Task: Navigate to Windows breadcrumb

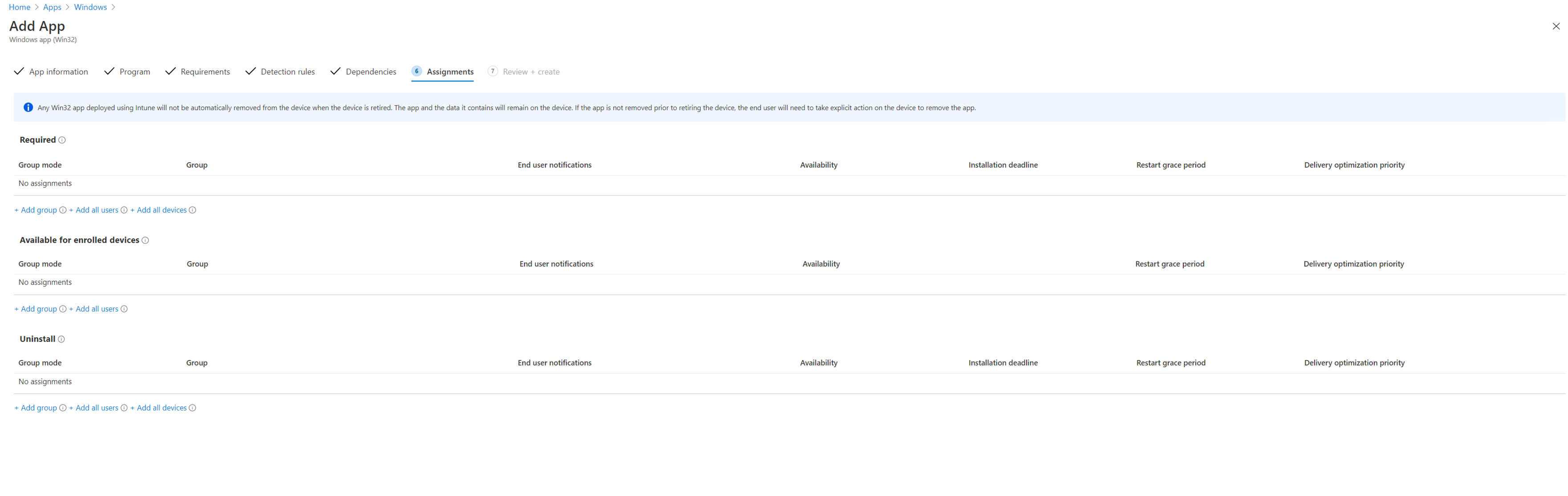Action: [x=91, y=7]
